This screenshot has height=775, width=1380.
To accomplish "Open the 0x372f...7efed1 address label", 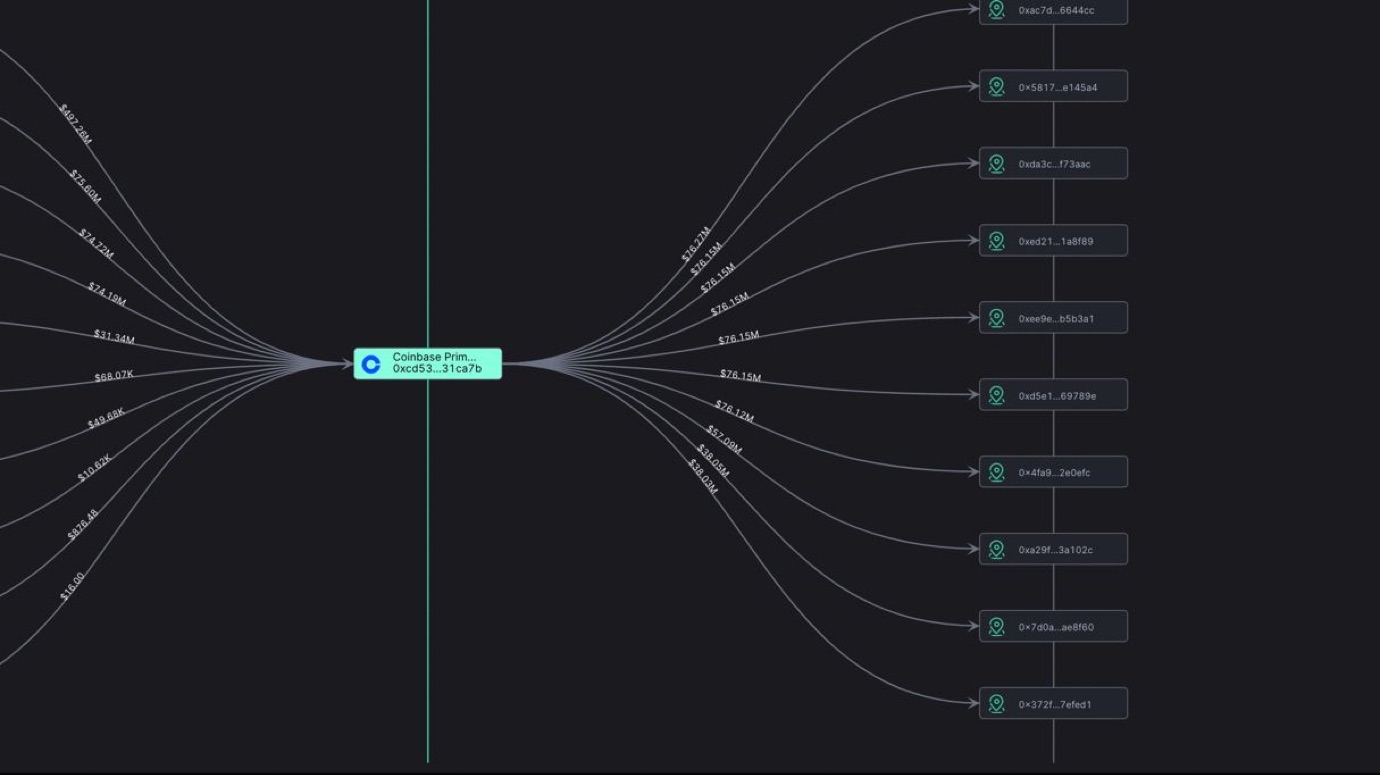I will coord(1055,704).
